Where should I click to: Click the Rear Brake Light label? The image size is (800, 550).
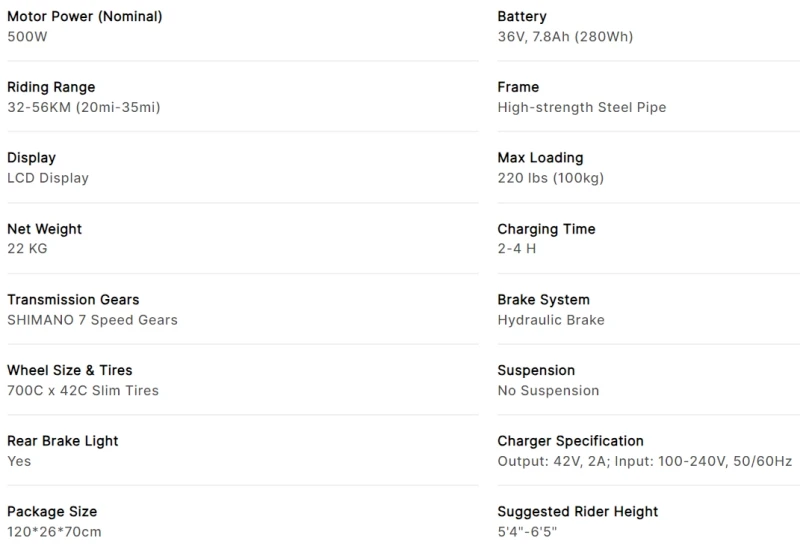pos(63,441)
